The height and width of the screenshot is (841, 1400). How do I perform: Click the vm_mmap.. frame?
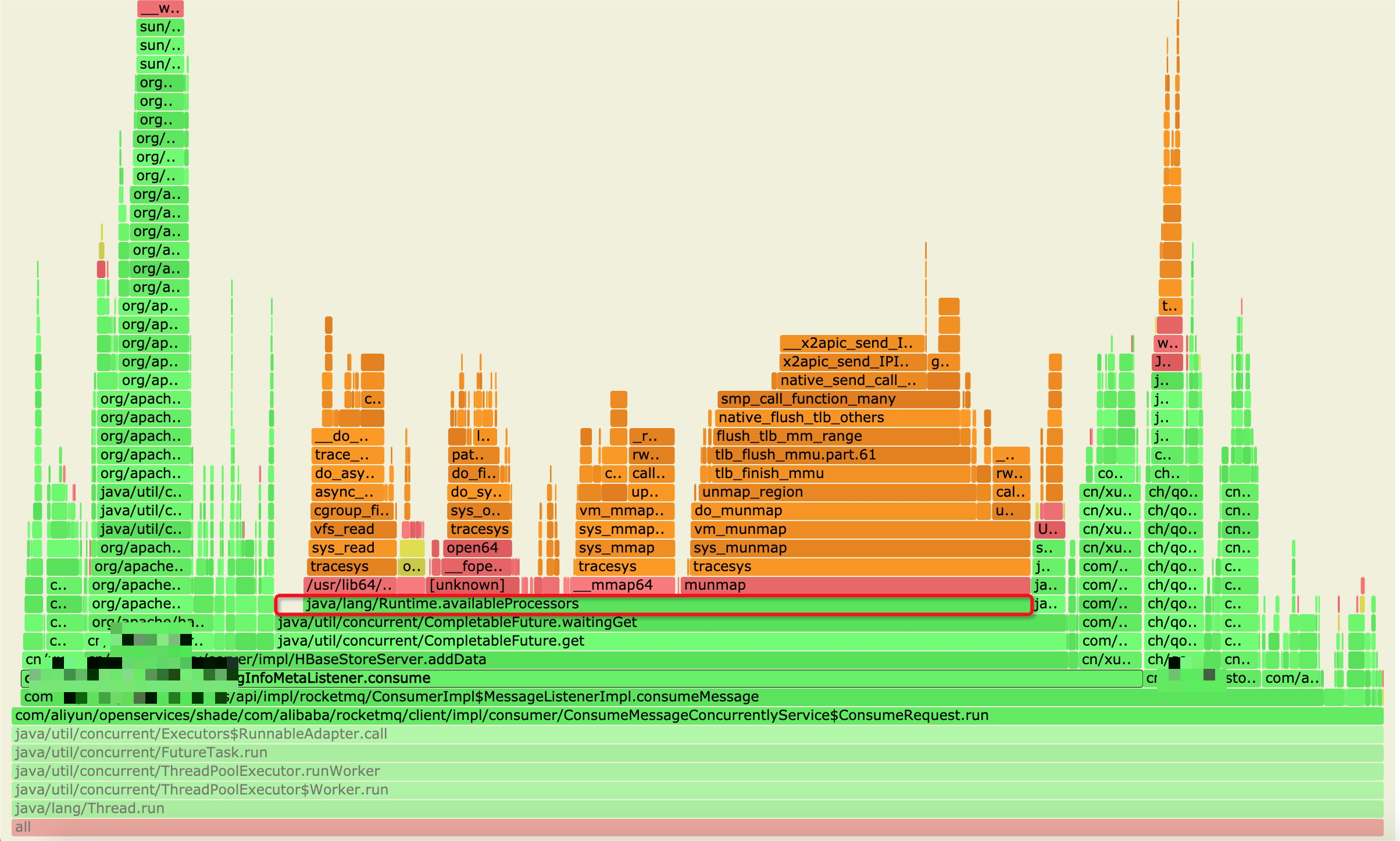625,511
